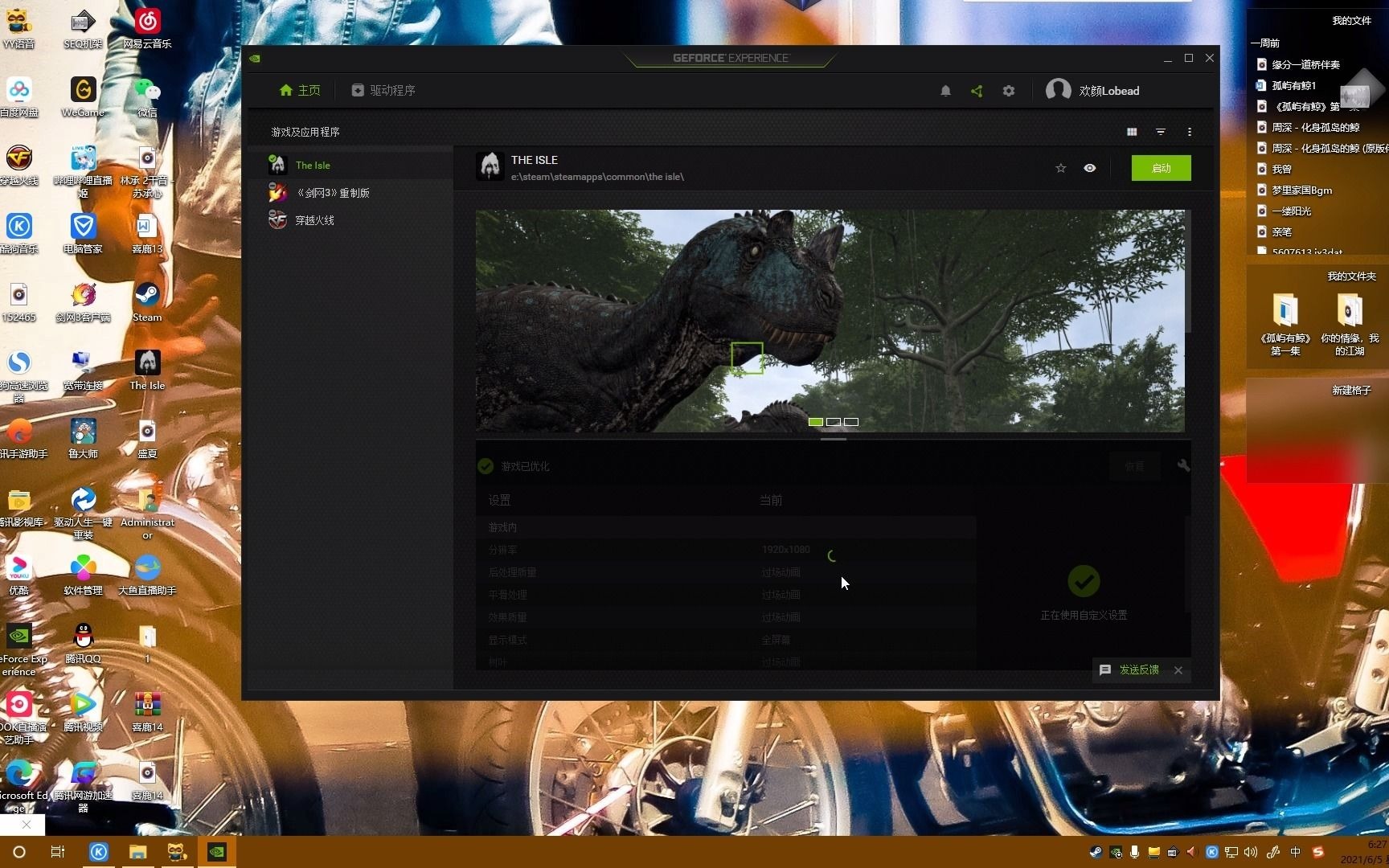This screenshot has height=868, width=1389.
Task: Open 剑网3客户端 desktop icon
Action: [x=83, y=301]
